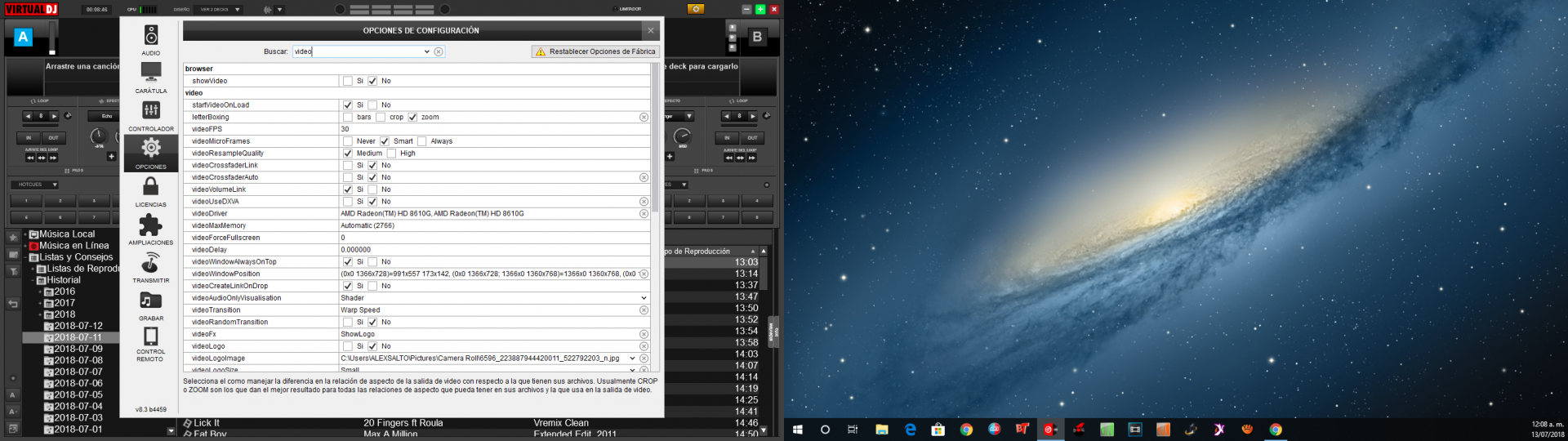Expand the 2017 history folder
This screenshot has width=1568, height=441.
[40, 303]
